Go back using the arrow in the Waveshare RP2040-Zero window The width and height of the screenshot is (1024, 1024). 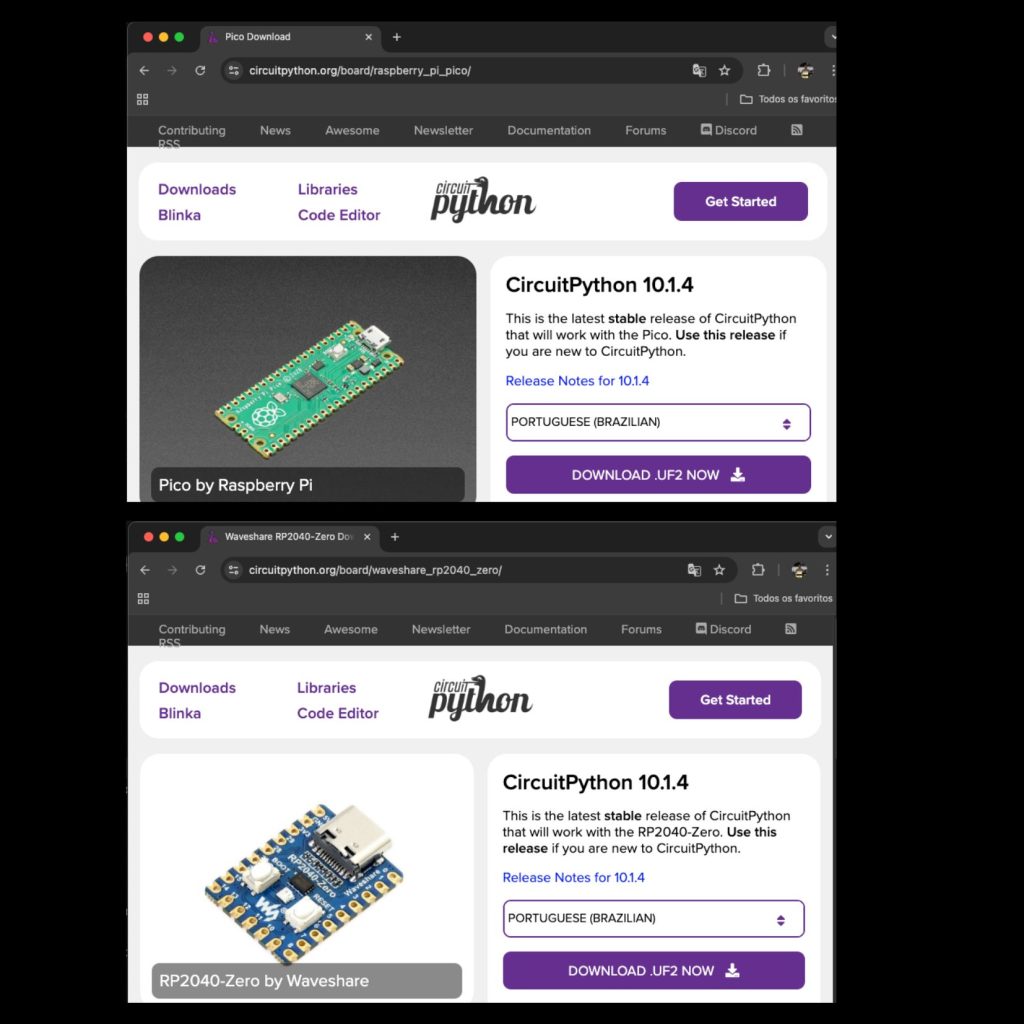(145, 570)
